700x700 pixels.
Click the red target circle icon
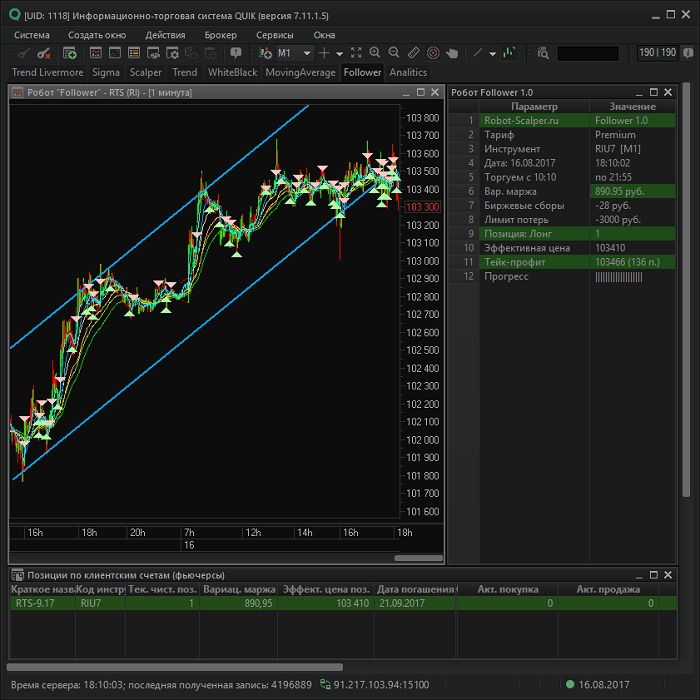click(x=433, y=53)
